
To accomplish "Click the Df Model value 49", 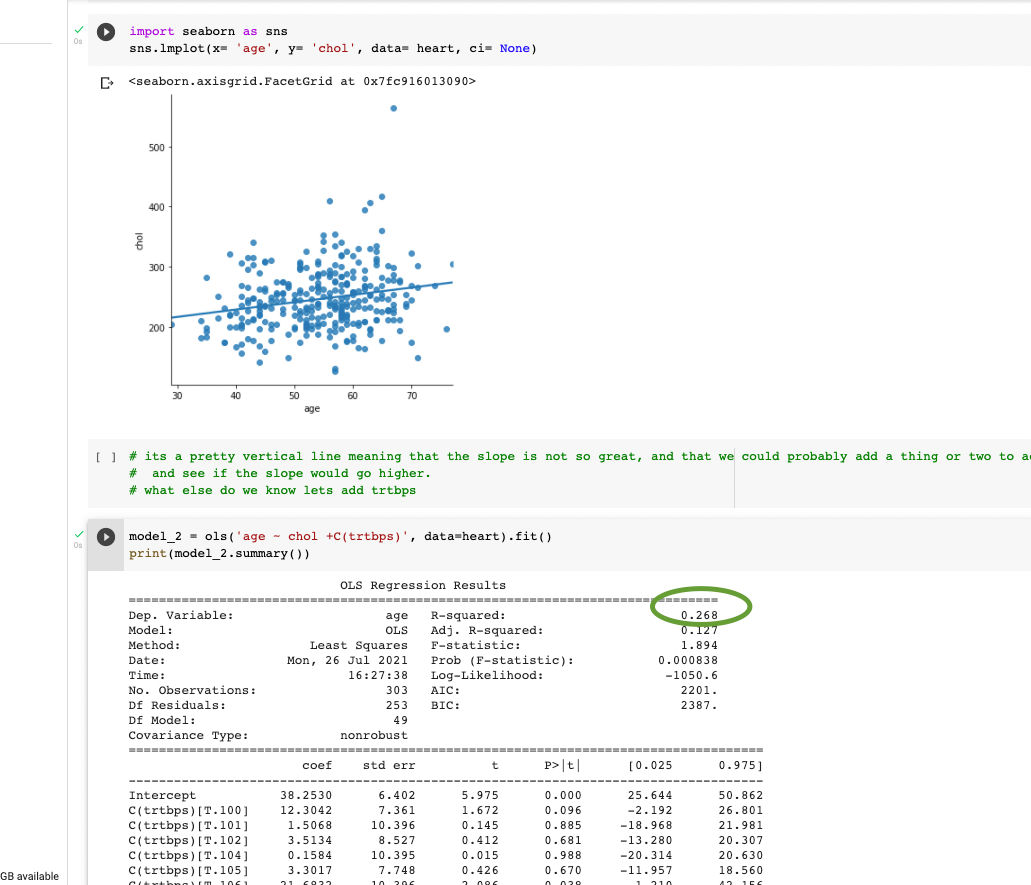I will (x=400, y=721).
